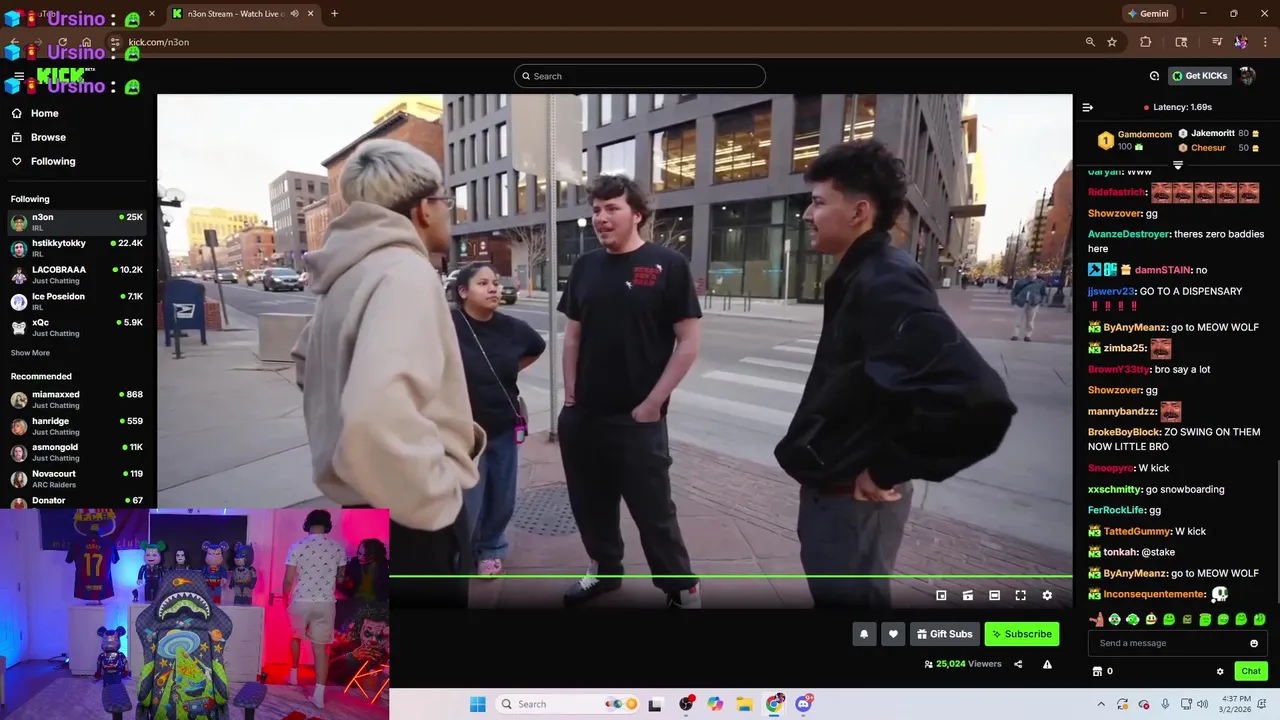Select the pointing hand emote
This screenshot has width=1280, height=720.
(x=1096, y=619)
